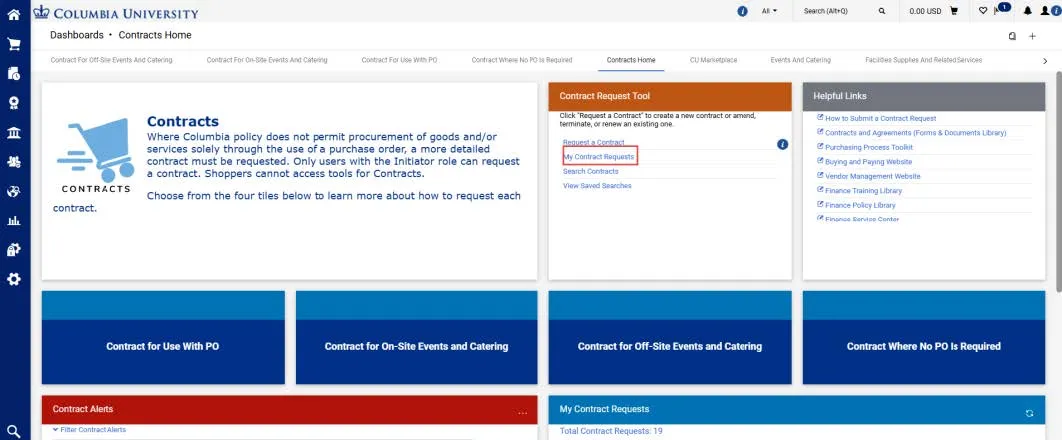Click the search magnifier icon in header

coord(882,11)
